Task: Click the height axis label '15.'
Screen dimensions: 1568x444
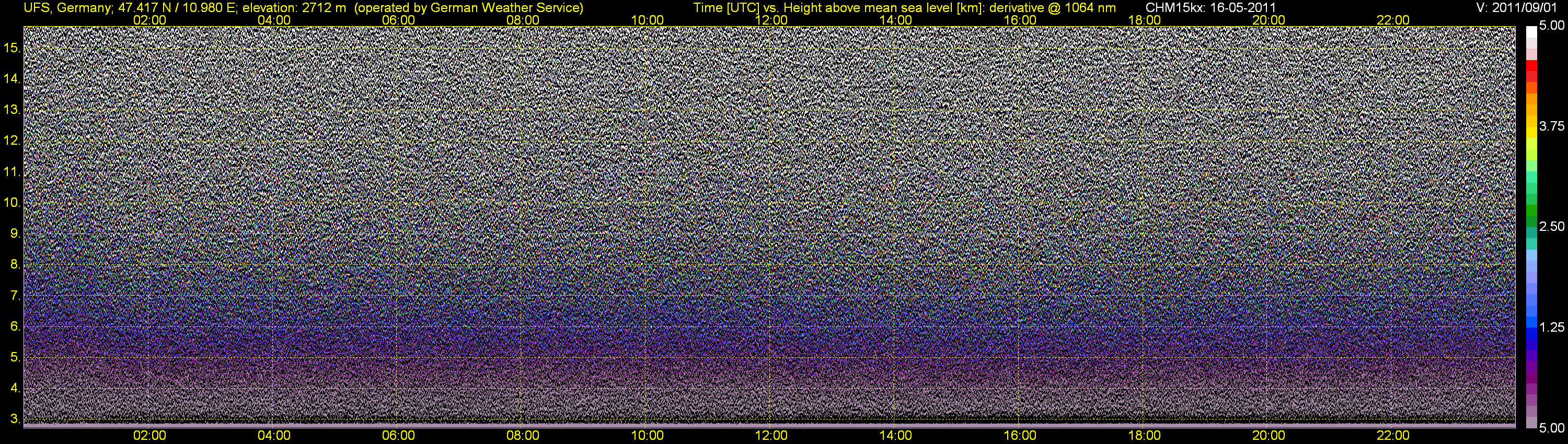Action: point(13,48)
